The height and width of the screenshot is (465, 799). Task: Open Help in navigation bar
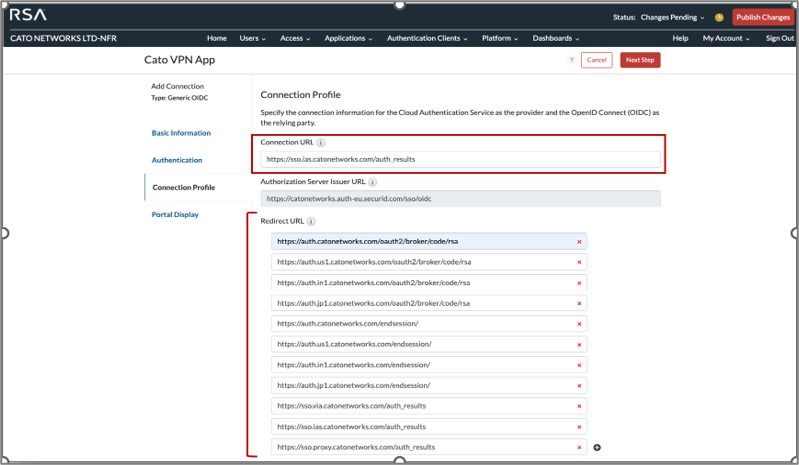[x=680, y=38]
